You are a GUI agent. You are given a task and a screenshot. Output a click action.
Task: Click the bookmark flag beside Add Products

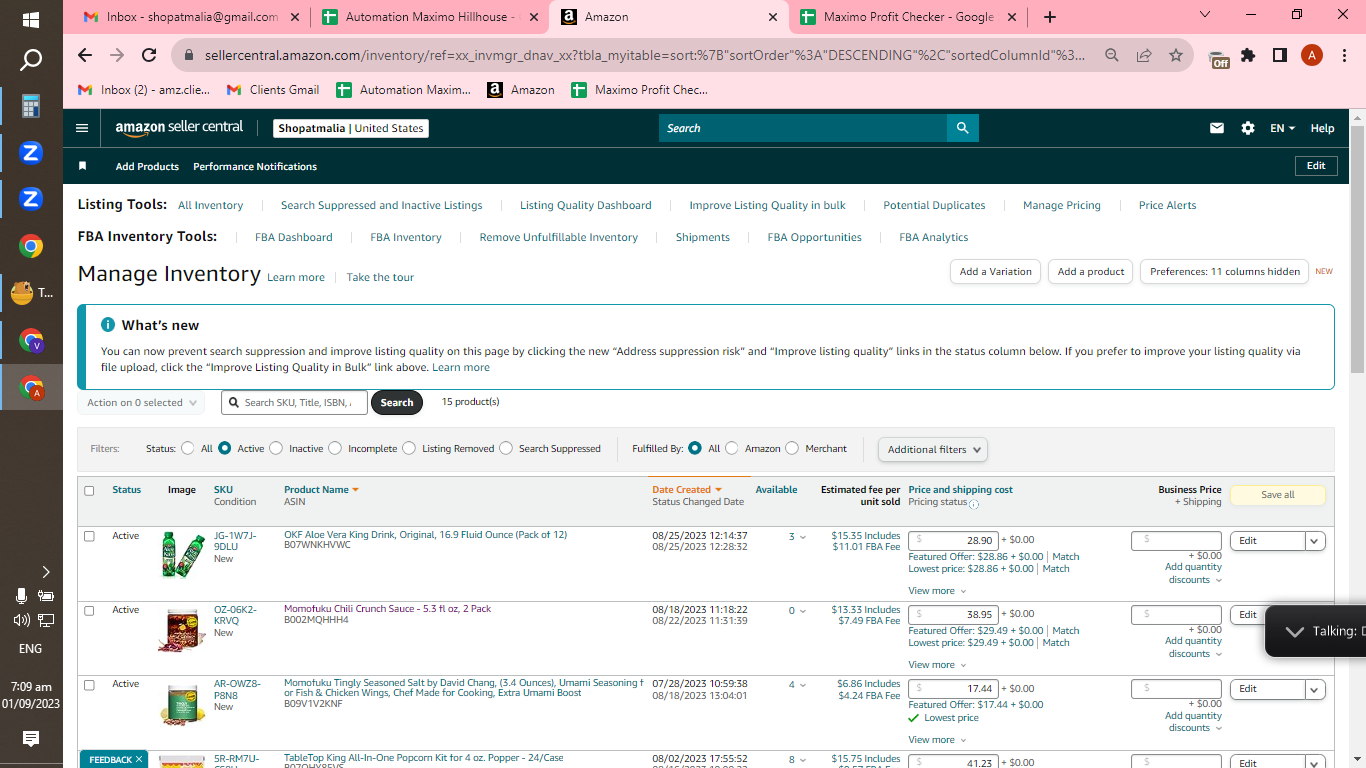click(x=83, y=166)
